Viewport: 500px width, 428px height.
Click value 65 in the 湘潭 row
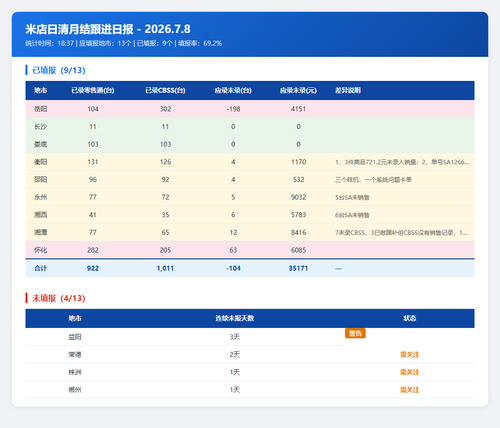[165, 232]
